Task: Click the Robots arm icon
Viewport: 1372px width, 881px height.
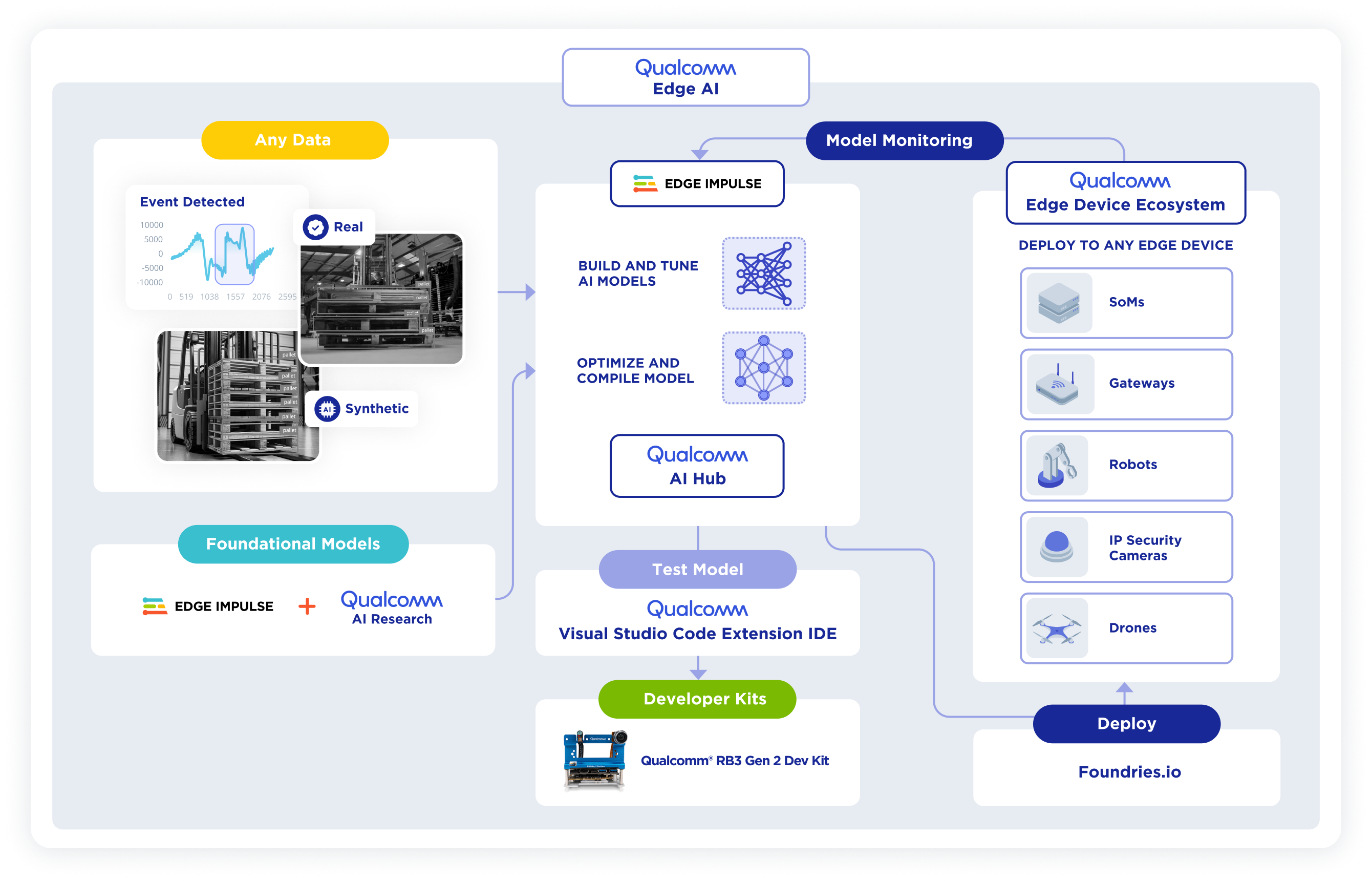Action: point(1057,466)
